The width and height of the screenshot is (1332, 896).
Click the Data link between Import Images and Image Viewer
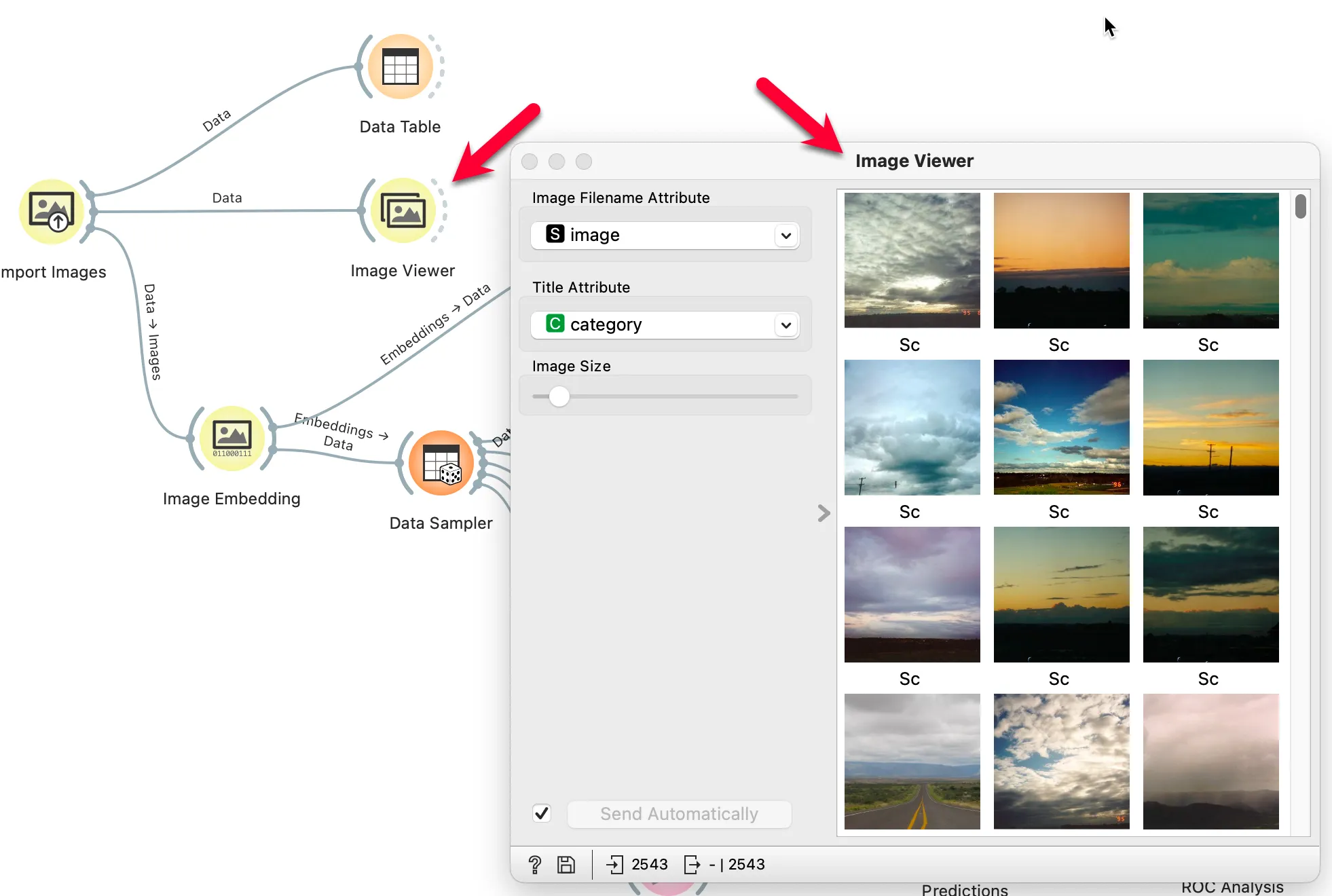(x=227, y=211)
